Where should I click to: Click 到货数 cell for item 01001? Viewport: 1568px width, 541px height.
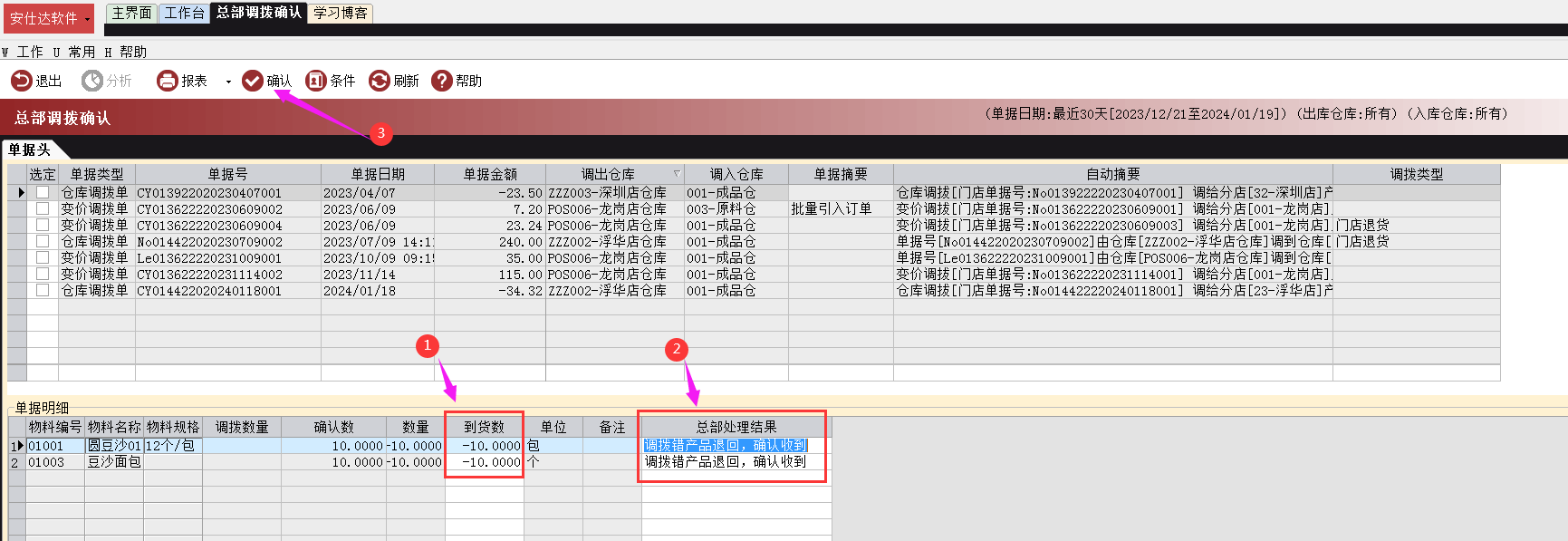[485, 446]
